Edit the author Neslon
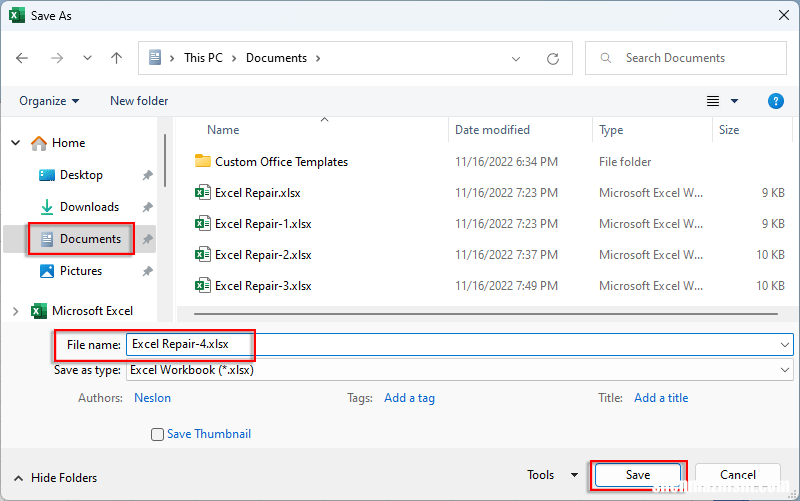 [x=152, y=398]
